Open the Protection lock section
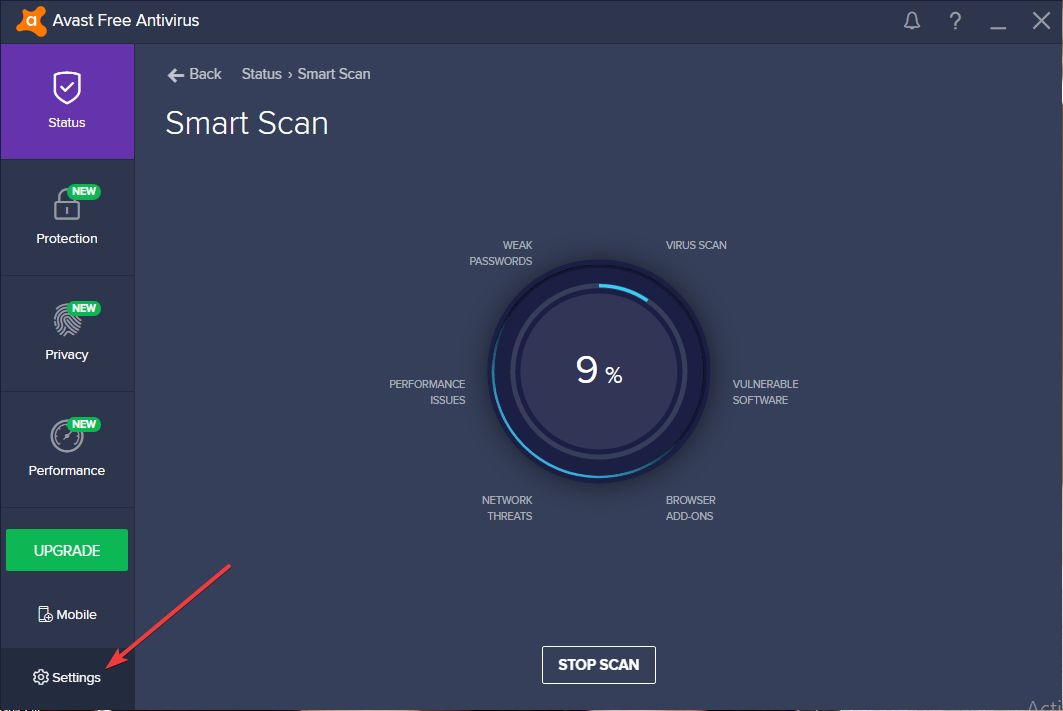Viewport: 1063px width, 711px height. 66,218
